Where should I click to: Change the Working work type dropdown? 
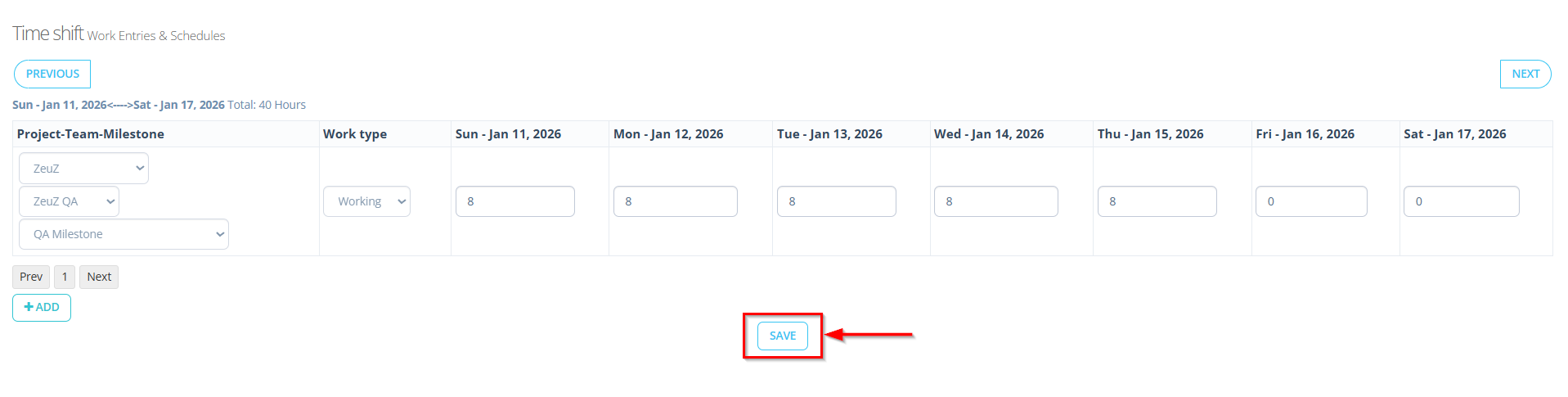pyautogui.click(x=366, y=201)
